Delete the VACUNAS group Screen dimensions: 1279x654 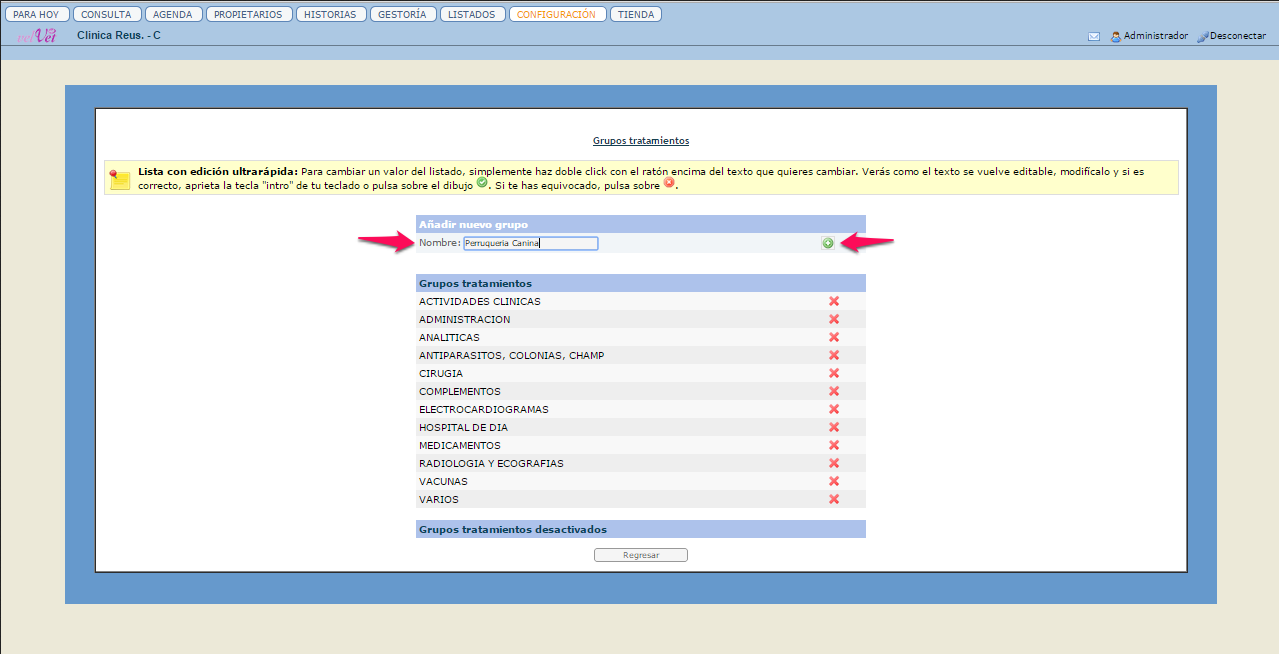pyautogui.click(x=834, y=481)
